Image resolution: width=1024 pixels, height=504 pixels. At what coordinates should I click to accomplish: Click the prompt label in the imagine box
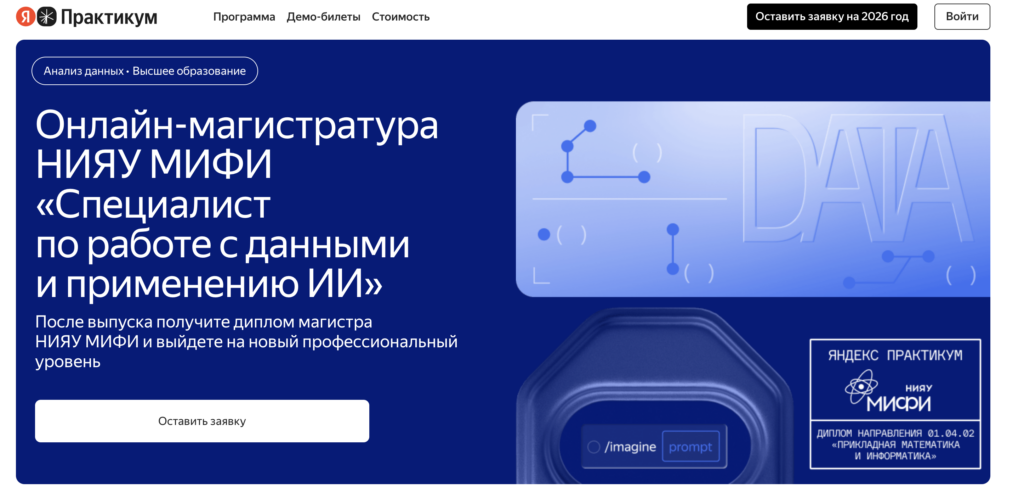[x=690, y=448]
